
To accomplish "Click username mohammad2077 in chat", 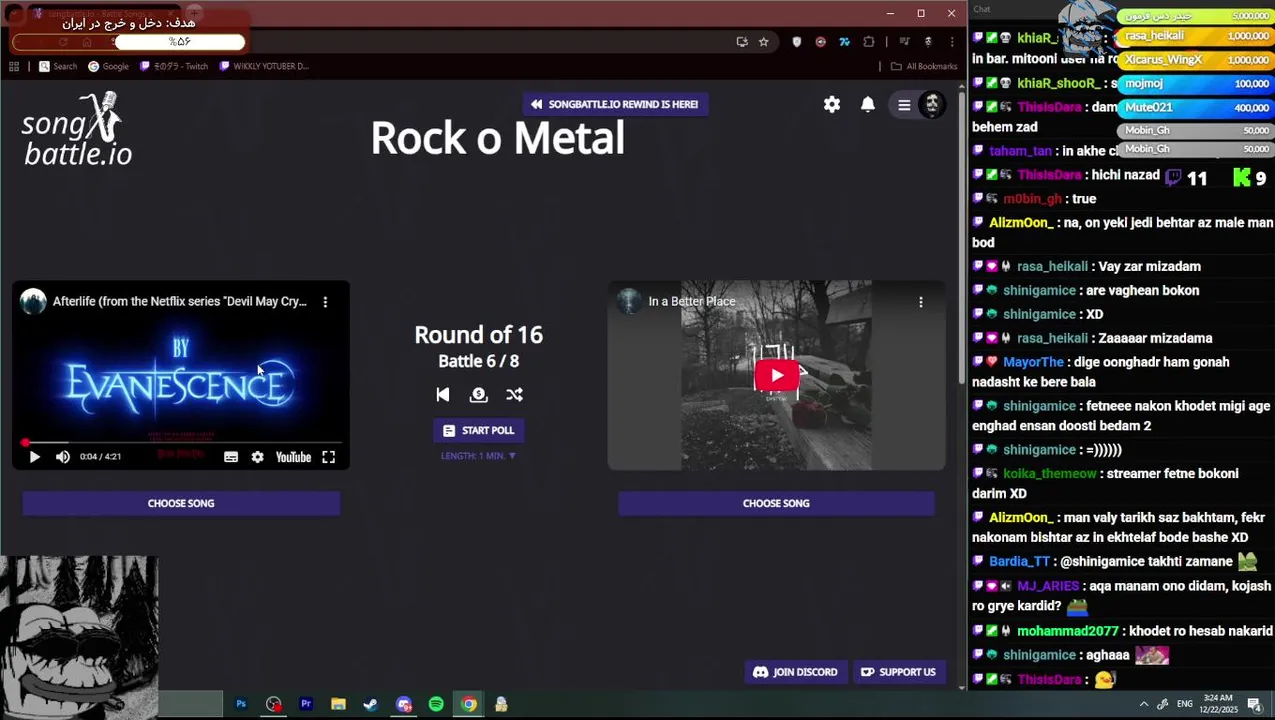I will [x=1067, y=631].
